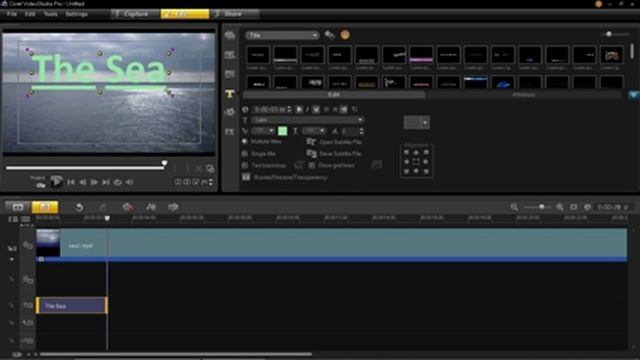Open the font face dropdown
Viewport: 640px width, 360px height.
tap(307, 120)
